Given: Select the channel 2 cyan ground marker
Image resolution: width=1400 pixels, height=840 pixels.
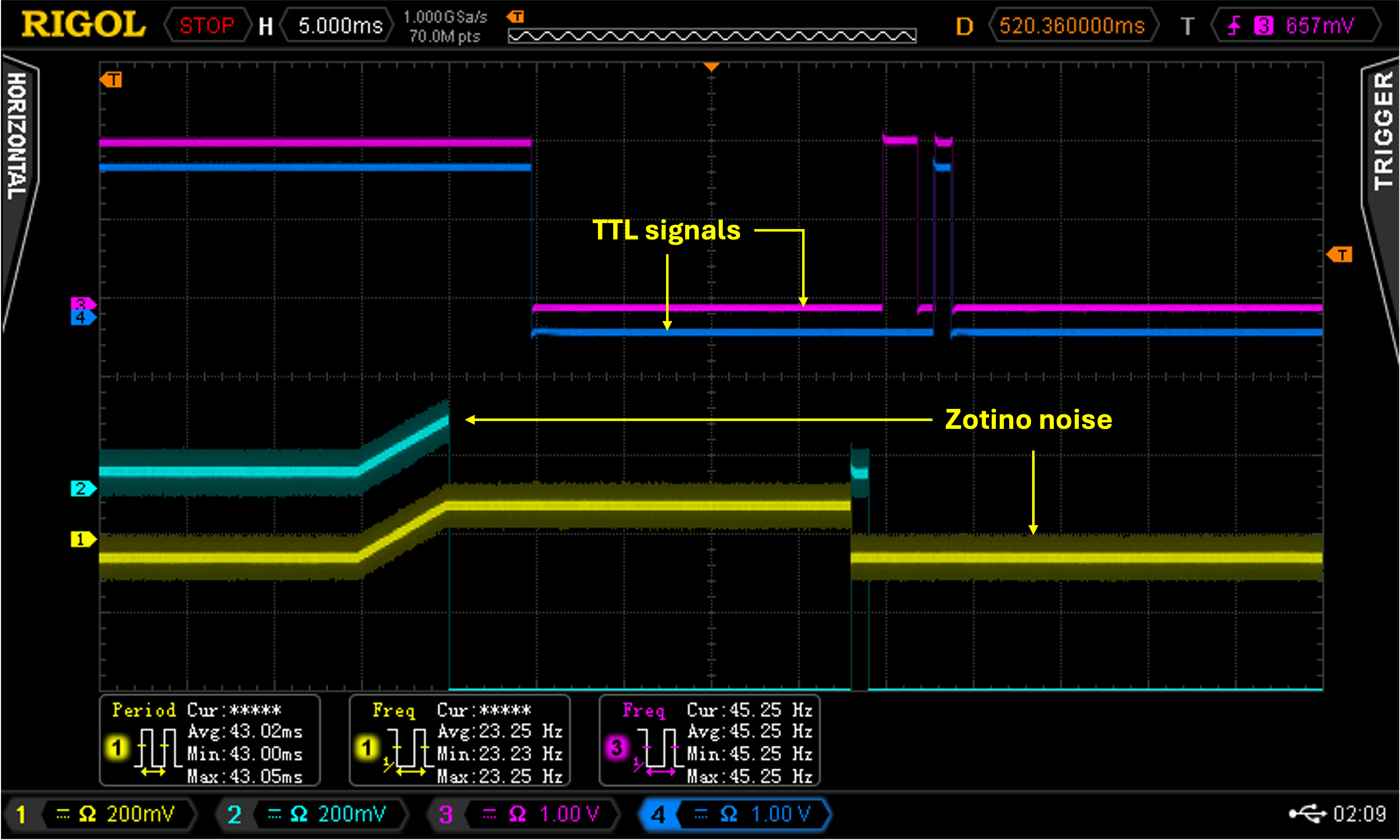Looking at the screenshot, I should pos(82,488).
